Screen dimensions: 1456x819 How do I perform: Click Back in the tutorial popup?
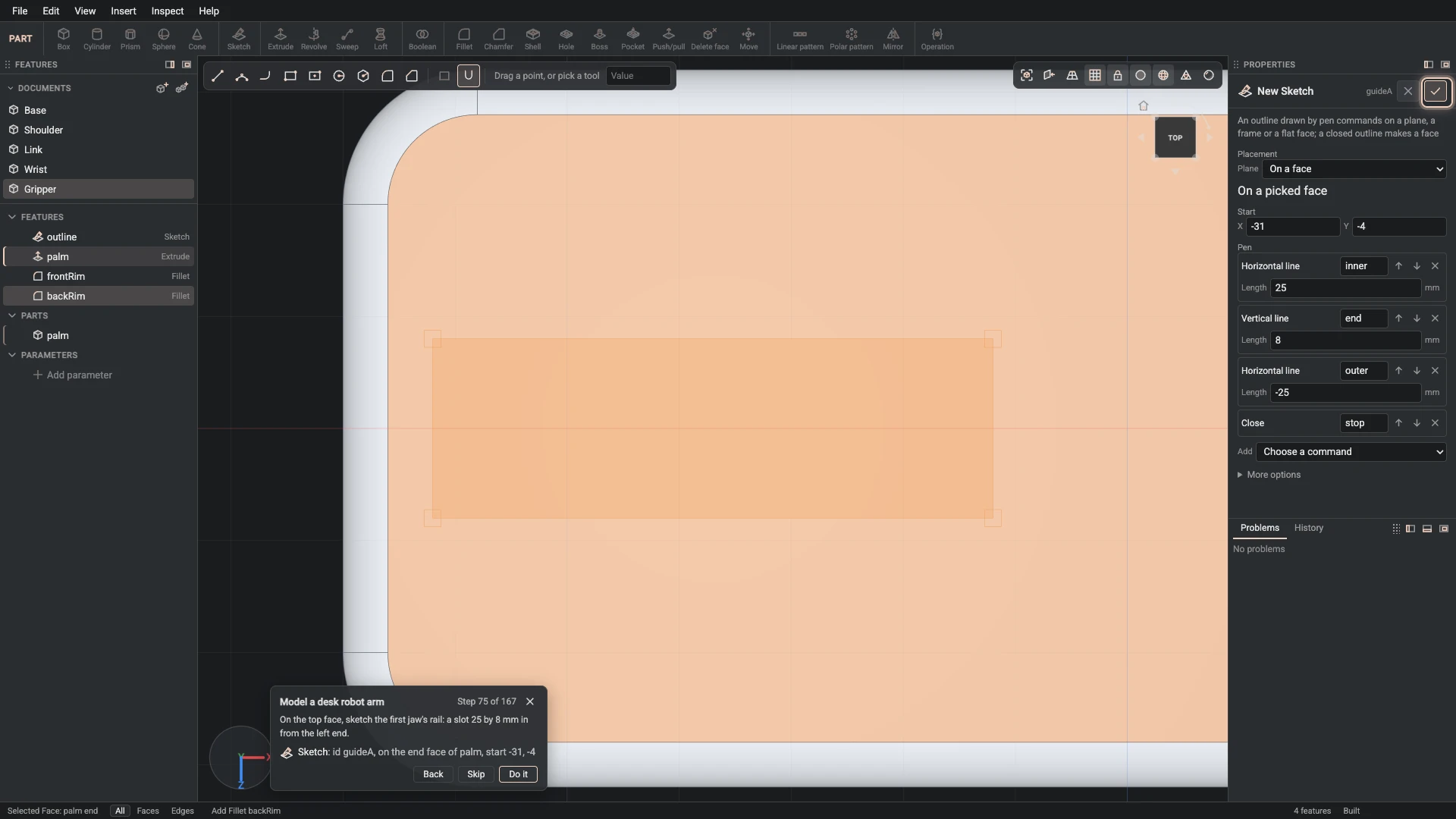(x=433, y=774)
